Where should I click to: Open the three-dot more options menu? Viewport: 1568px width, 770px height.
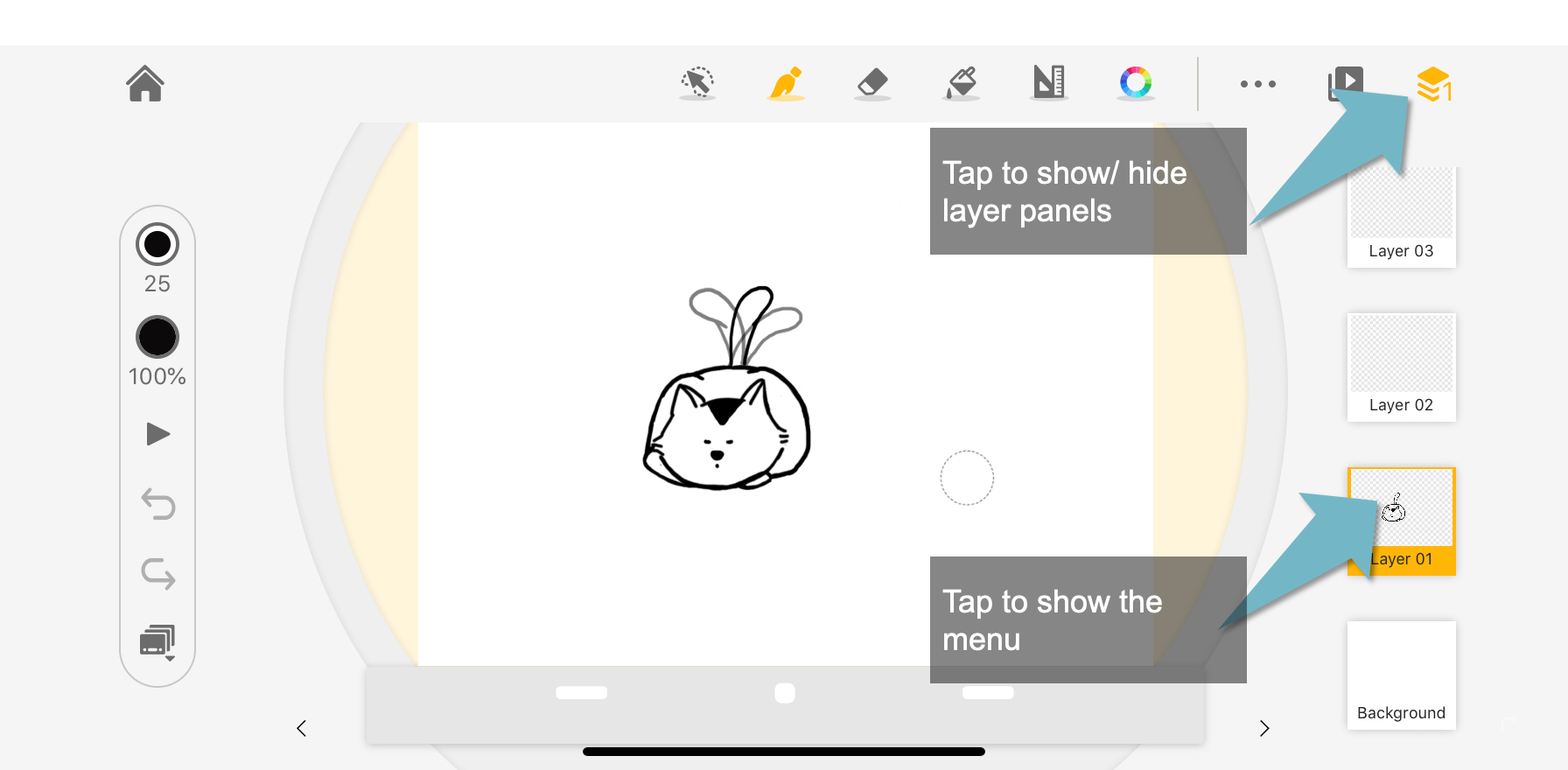1258,84
